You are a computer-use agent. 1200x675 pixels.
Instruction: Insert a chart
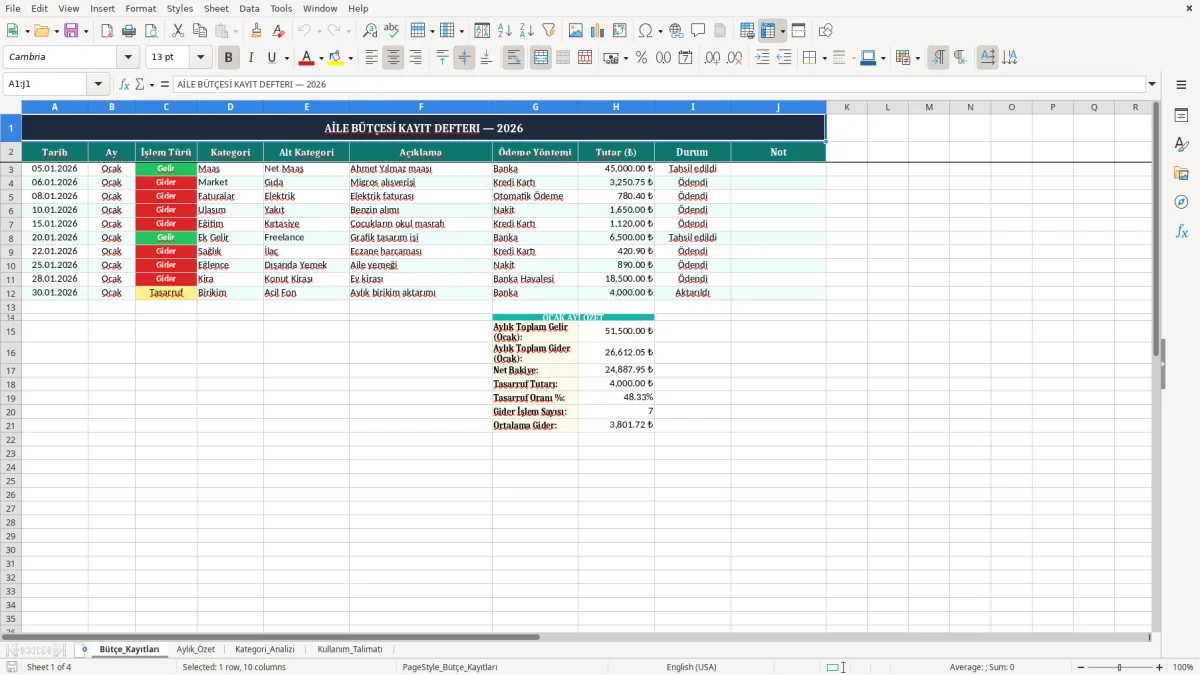[x=597, y=31]
